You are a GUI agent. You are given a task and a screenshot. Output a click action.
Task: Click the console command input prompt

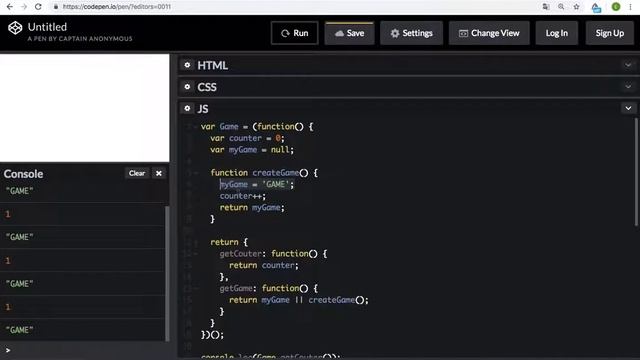coord(86,350)
